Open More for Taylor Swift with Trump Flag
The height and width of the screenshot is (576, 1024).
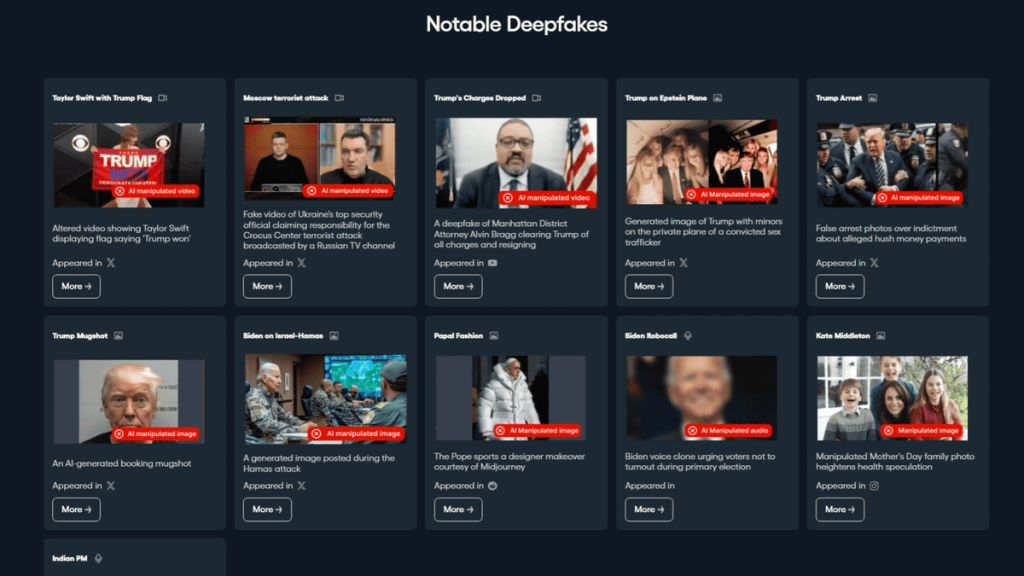[x=76, y=286]
